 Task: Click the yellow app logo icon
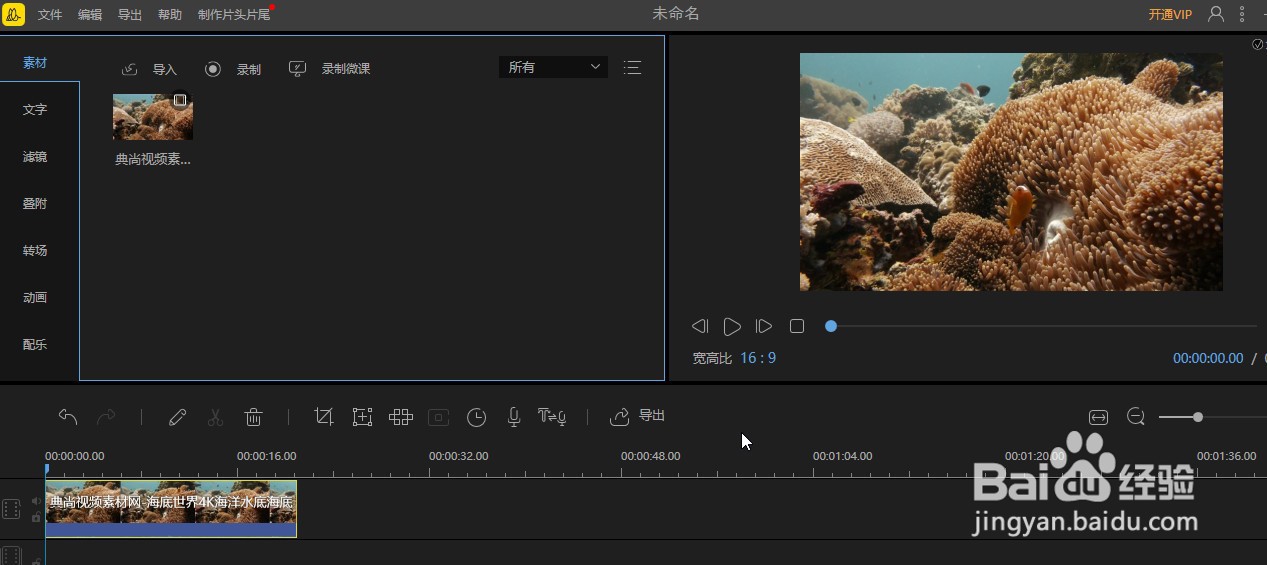pos(15,14)
